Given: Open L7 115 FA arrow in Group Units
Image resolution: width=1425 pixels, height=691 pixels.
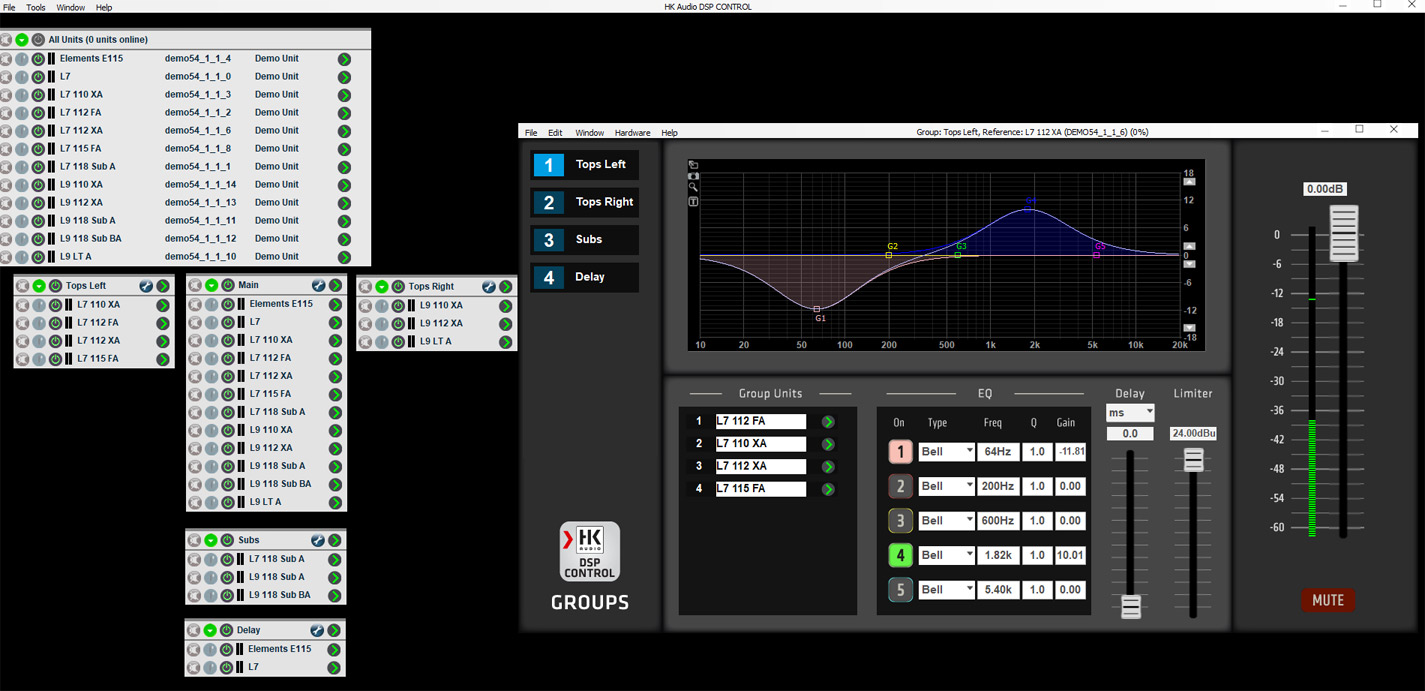Looking at the screenshot, I should click(828, 489).
